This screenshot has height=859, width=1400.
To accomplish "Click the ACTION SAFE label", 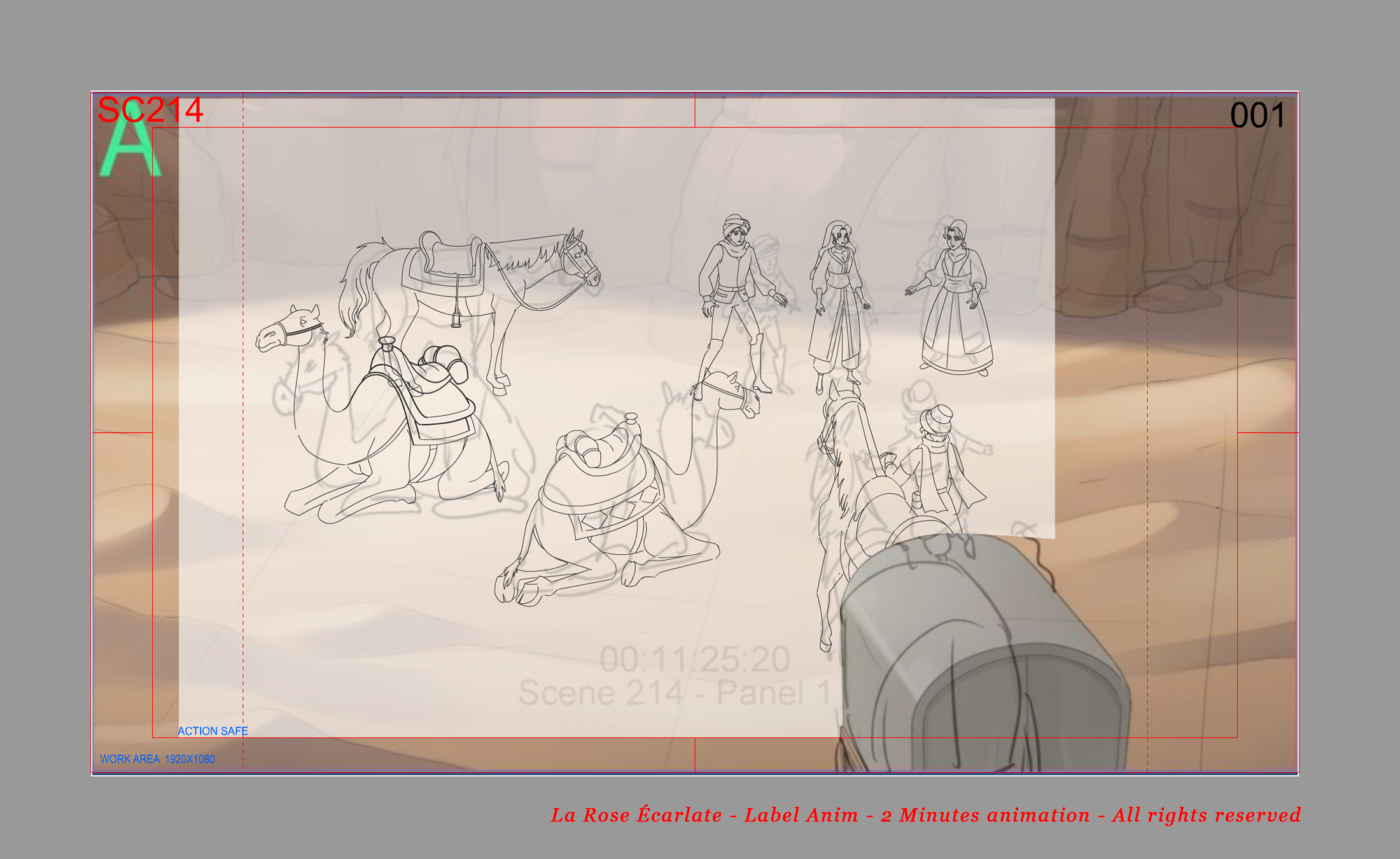I will 213,731.
